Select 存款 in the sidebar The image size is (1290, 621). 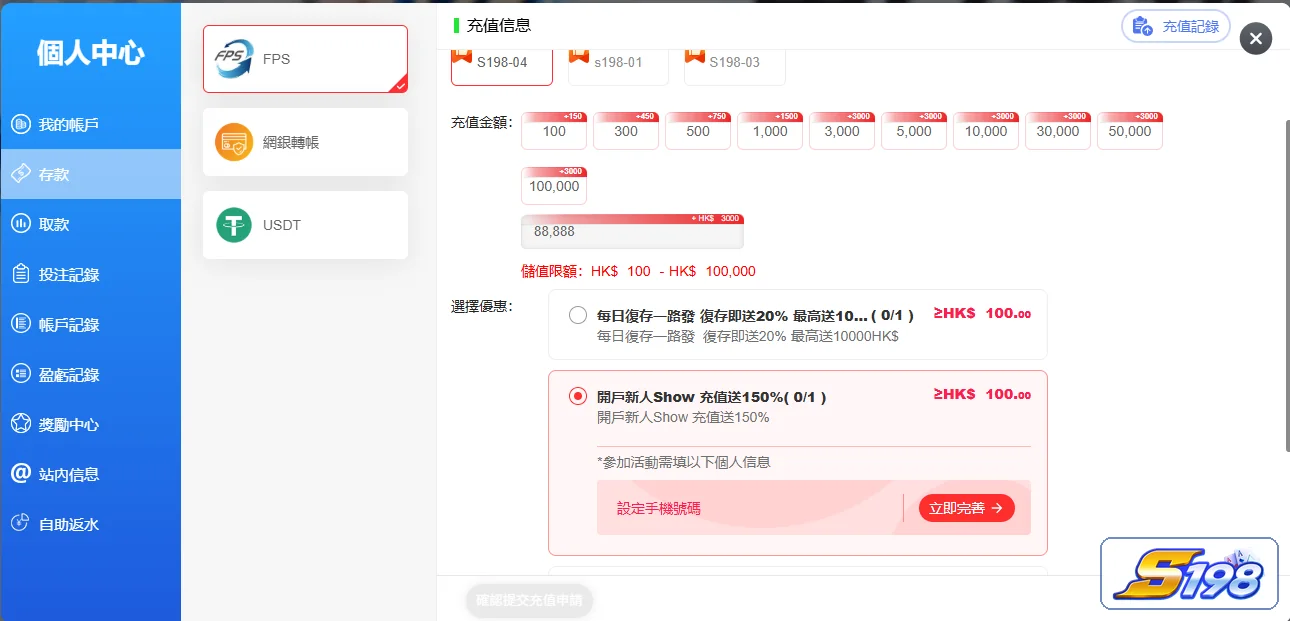coord(90,174)
